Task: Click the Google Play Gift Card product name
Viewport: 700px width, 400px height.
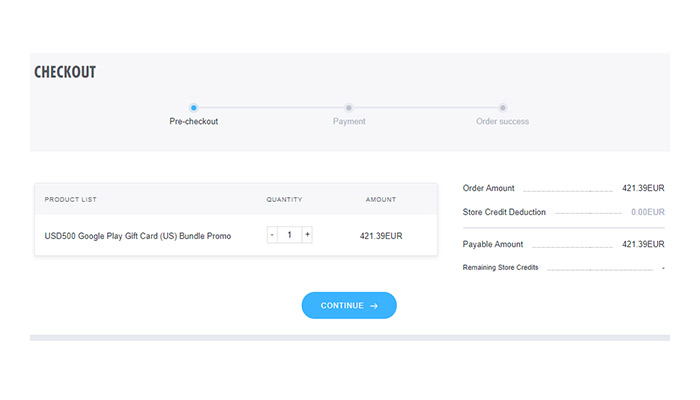Action: pyautogui.click(x=138, y=236)
